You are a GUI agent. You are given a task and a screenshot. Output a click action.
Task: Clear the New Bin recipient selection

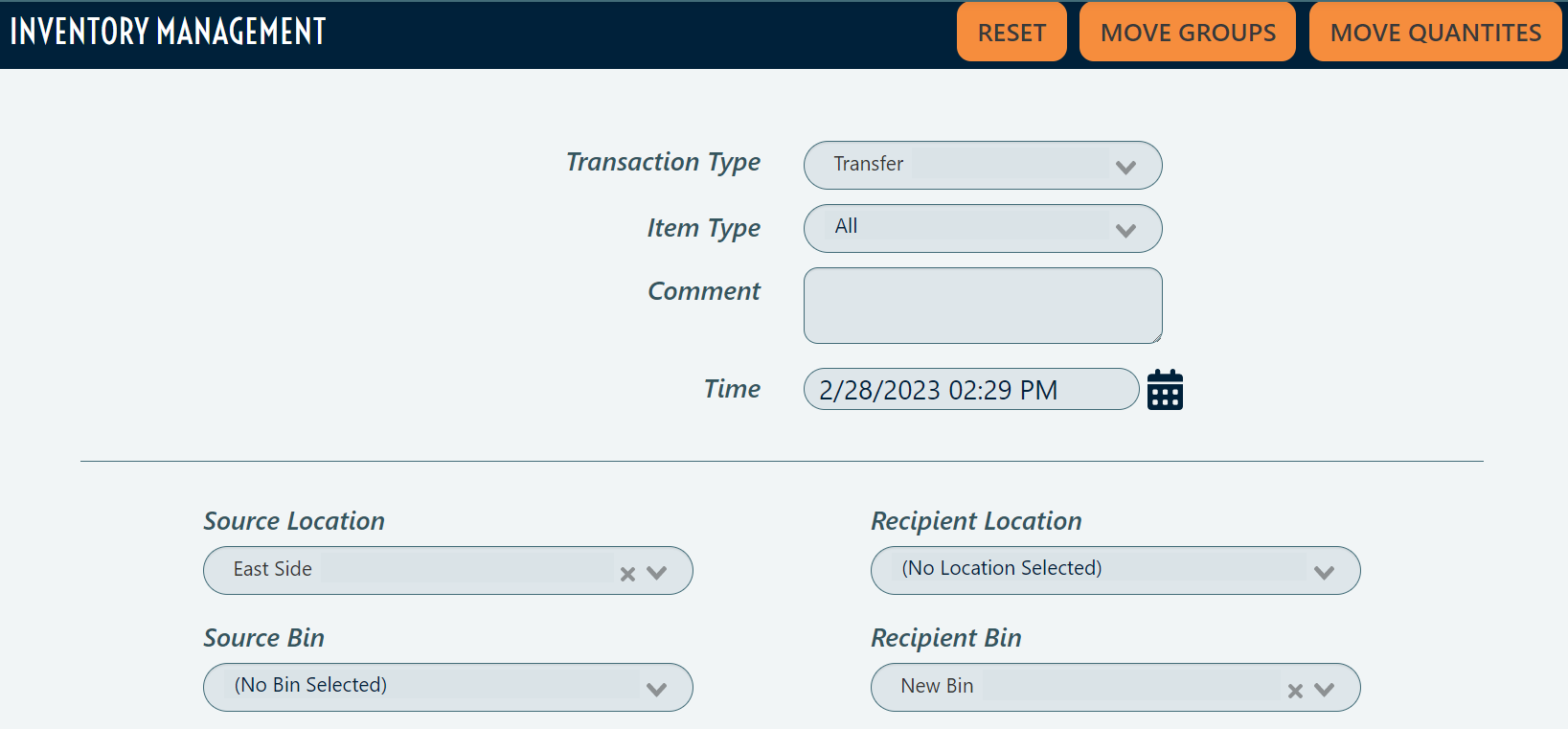(1295, 690)
